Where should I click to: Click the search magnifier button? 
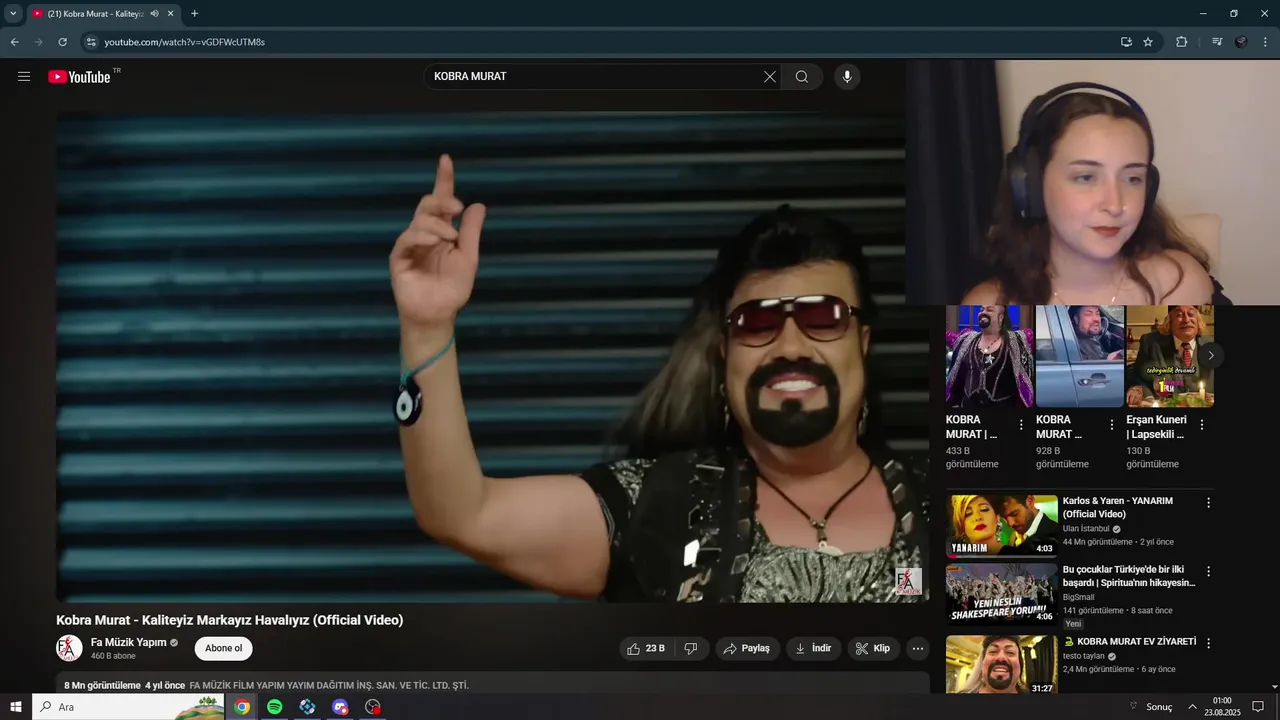(x=802, y=77)
